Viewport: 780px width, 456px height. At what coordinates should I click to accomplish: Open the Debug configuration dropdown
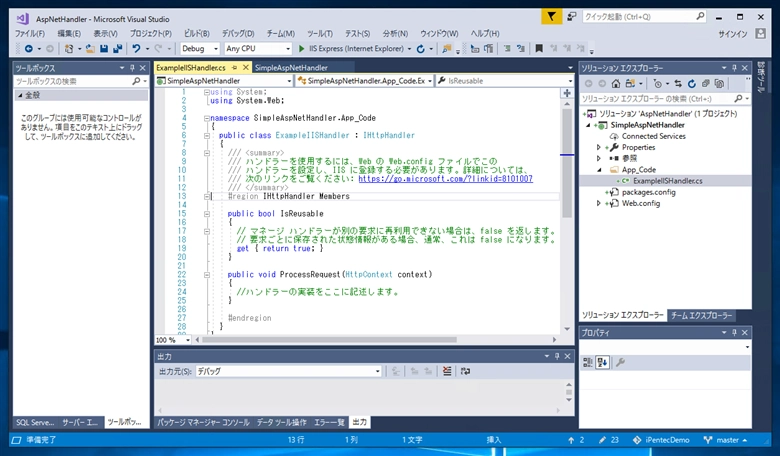pos(200,49)
